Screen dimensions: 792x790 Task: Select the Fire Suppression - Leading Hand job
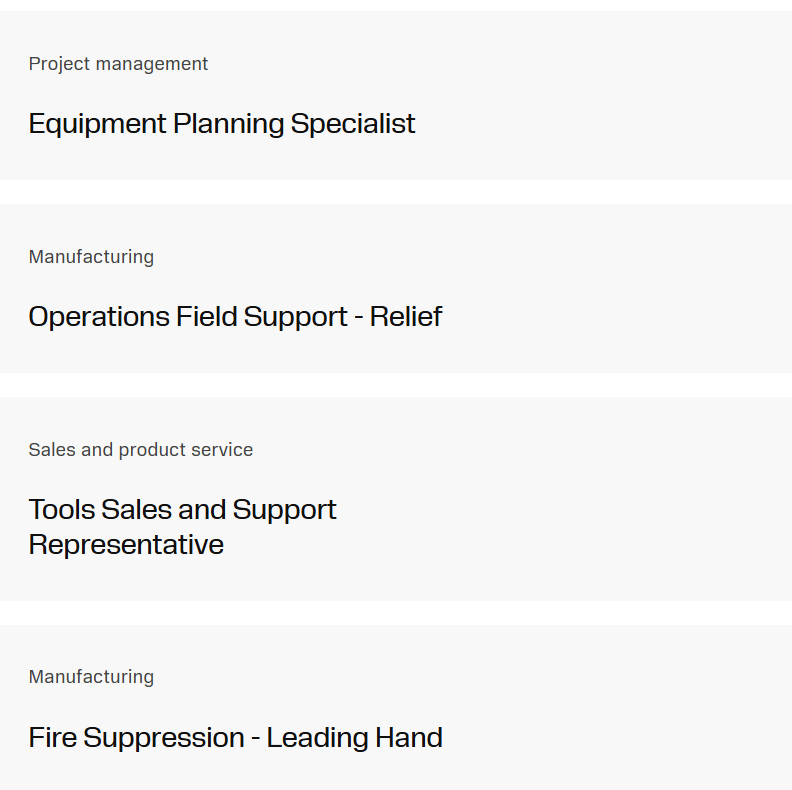[235, 738]
